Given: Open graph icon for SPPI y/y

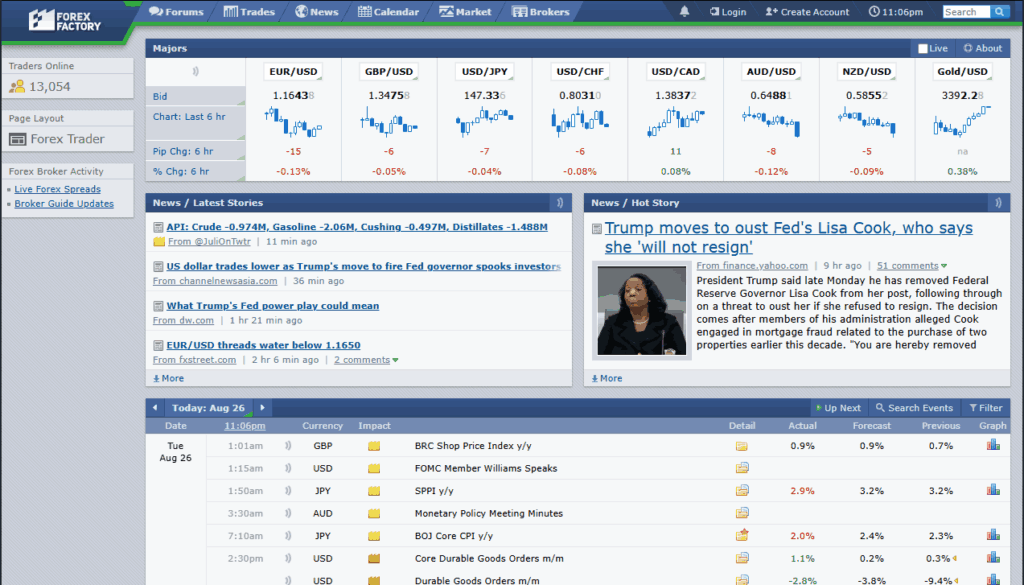Looking at the screenshot, I should click(993, 490).
